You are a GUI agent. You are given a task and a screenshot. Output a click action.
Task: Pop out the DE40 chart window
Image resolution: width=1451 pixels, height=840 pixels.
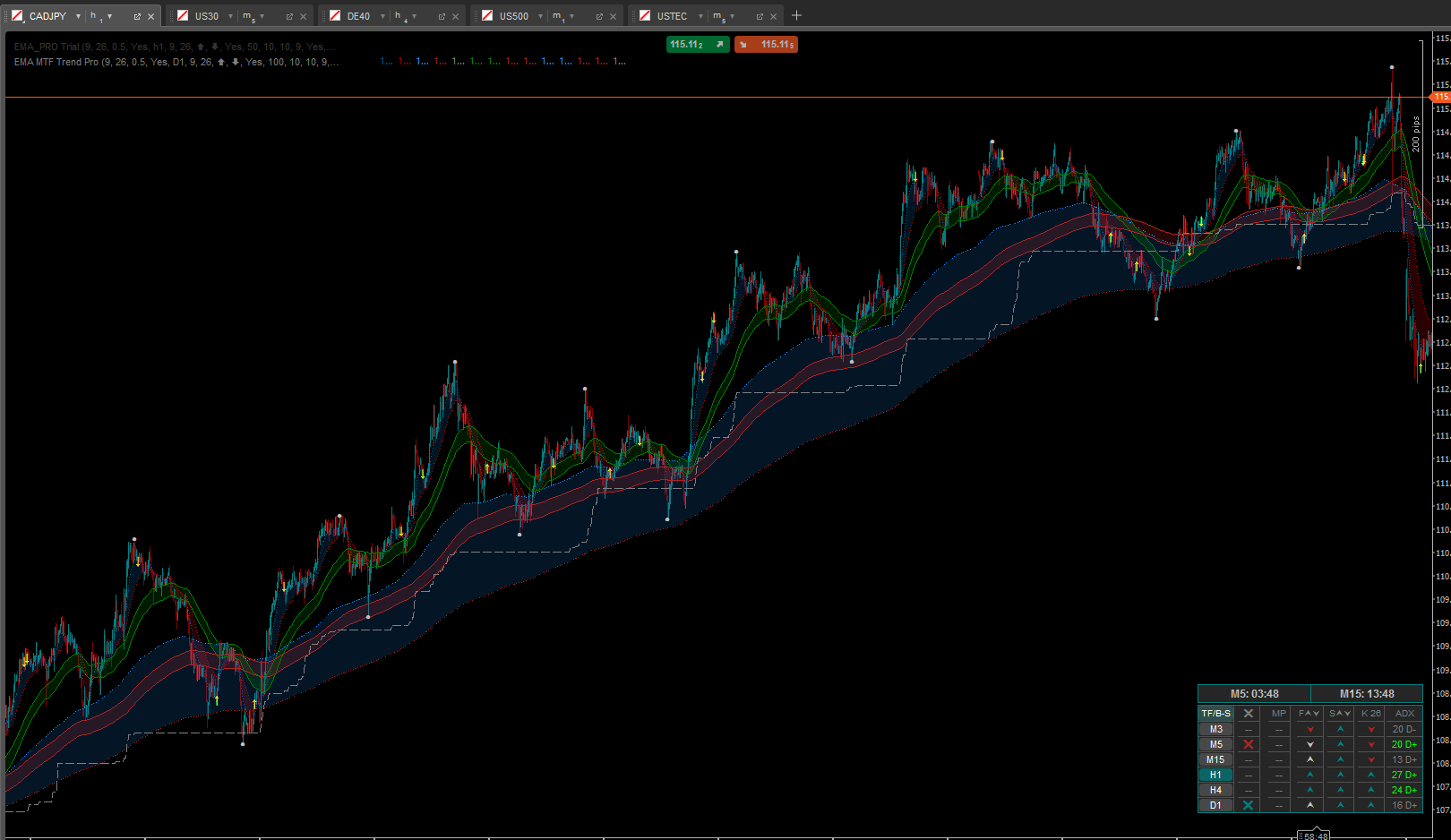point(442,17)
